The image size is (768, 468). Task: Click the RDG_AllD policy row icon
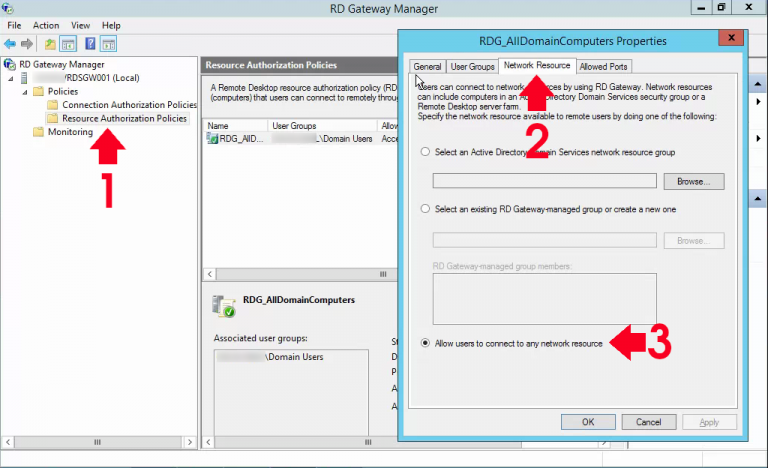point(212,139)
